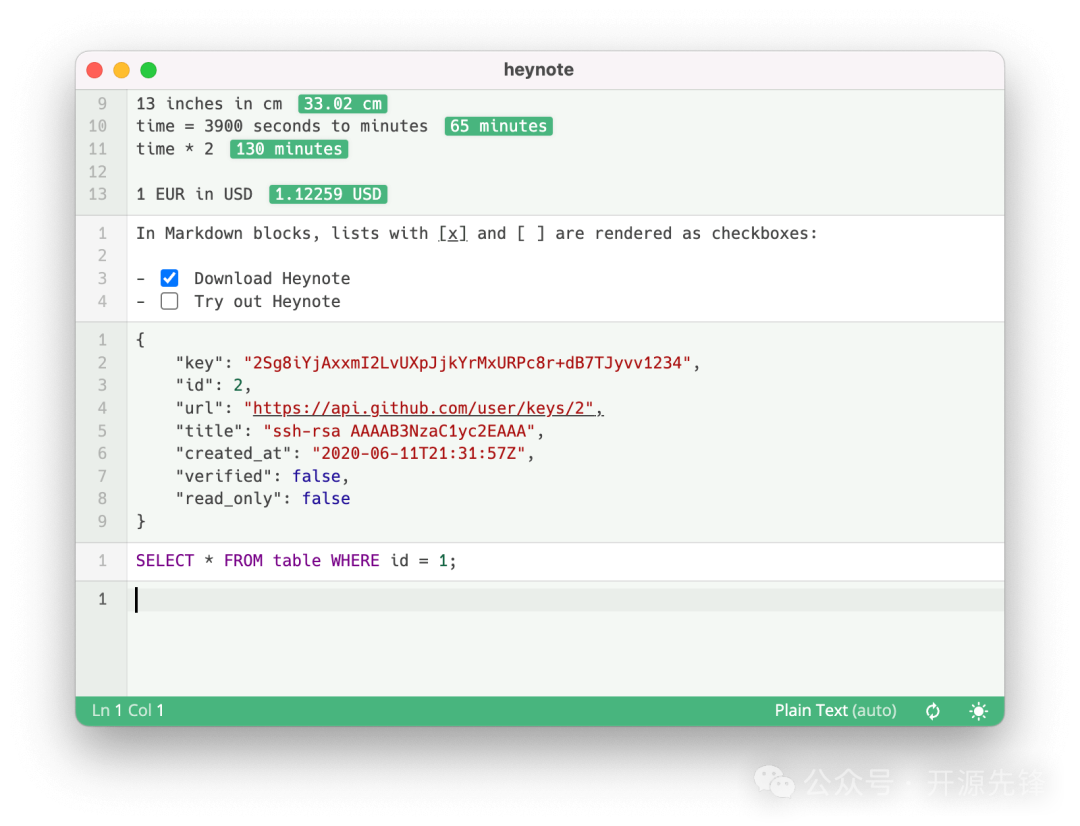This screenshot has width=1080, height=826.
Task: Place the cursor in the empty bottom note block
Action: [x=565, y=599]
